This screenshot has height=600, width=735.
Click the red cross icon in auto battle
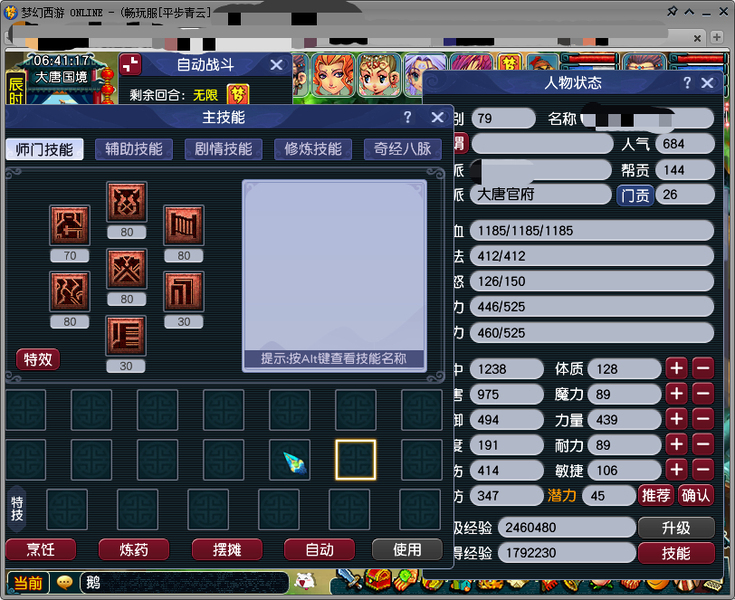point(130,64)
